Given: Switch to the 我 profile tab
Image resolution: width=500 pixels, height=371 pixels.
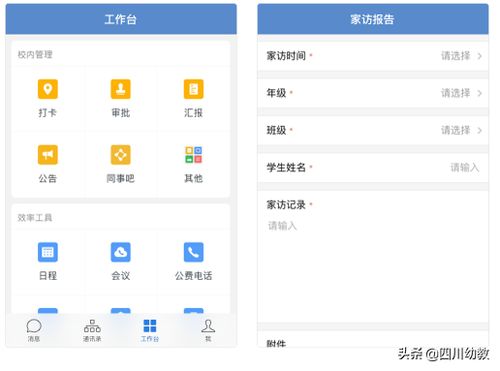Looking at the screenshot, I should pyautogui.click(x=208, y=330).
